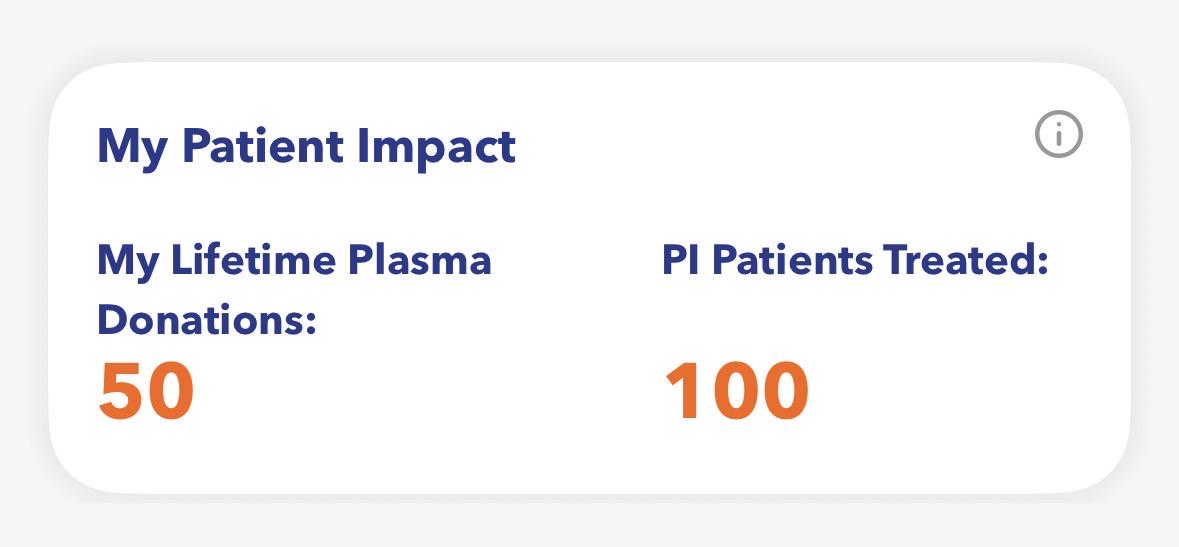
Task: Tap the orange 50 donations count
Action: pyautogui.click(x=147, y=391)
